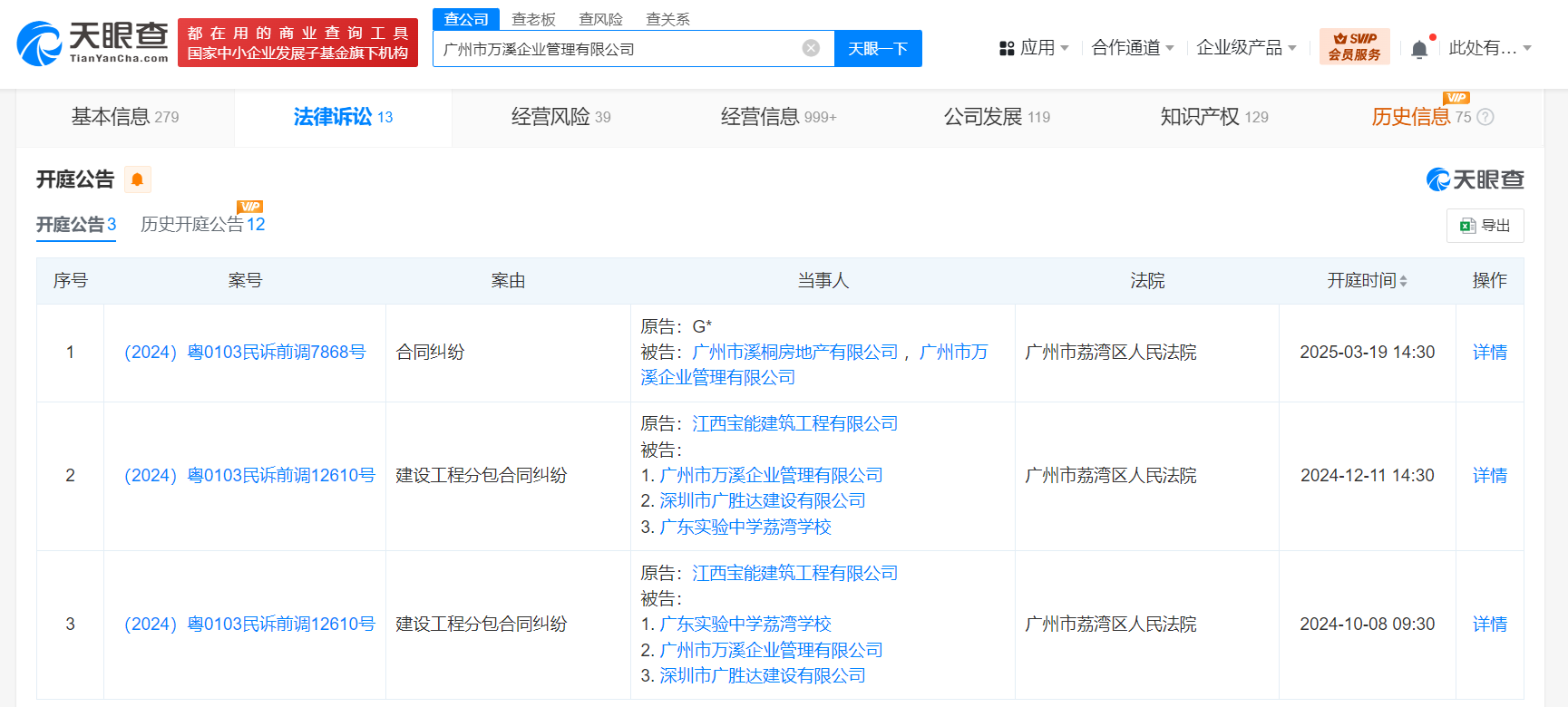Open the 经营信息 tab

coord(778,117)
